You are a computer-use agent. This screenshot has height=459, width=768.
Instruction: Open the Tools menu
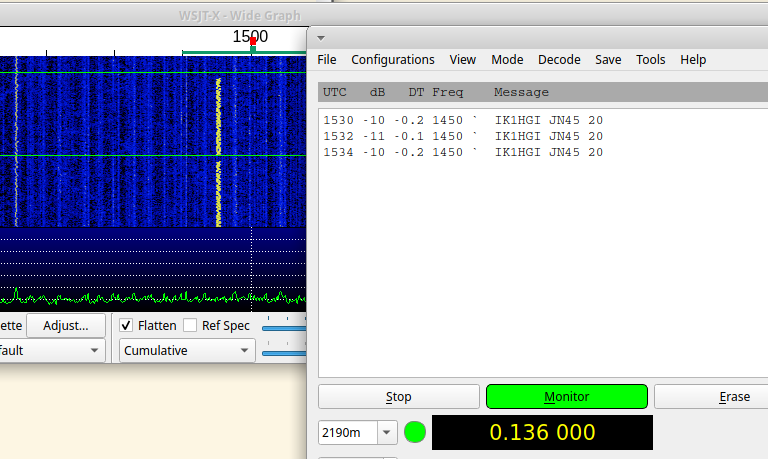coord(650,60)
